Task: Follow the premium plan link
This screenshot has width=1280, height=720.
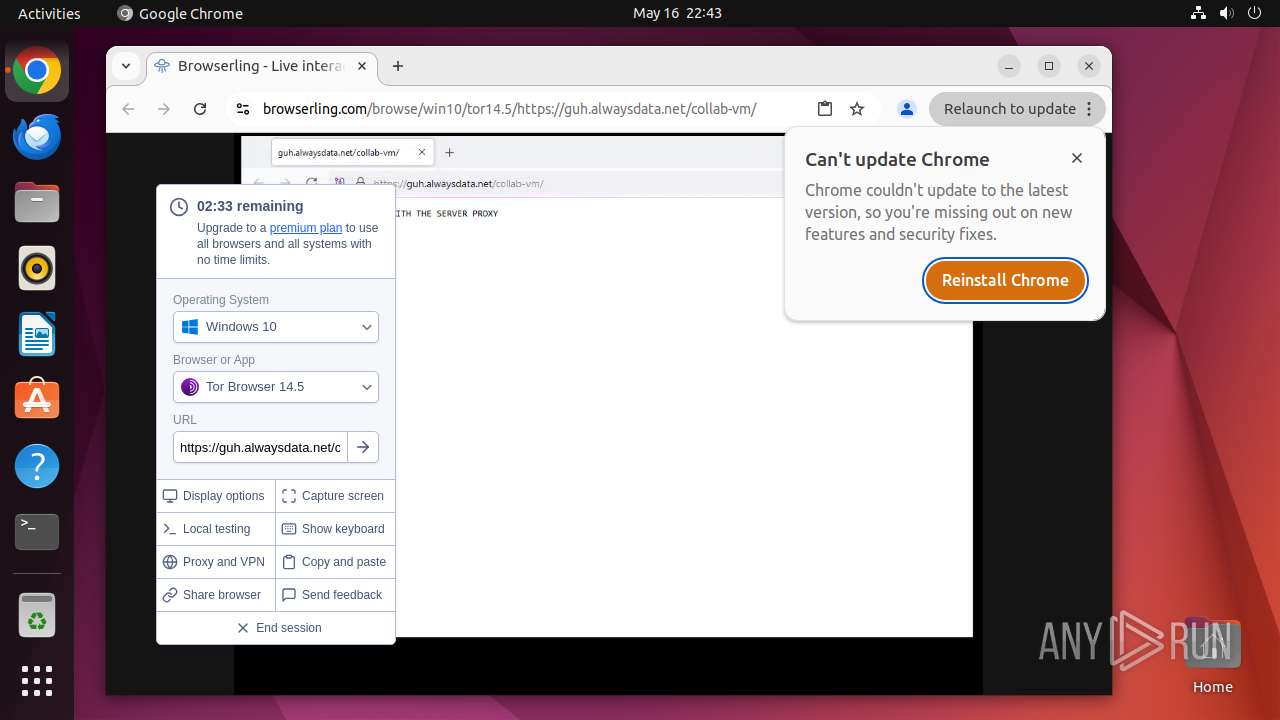Action: (306, 228)
